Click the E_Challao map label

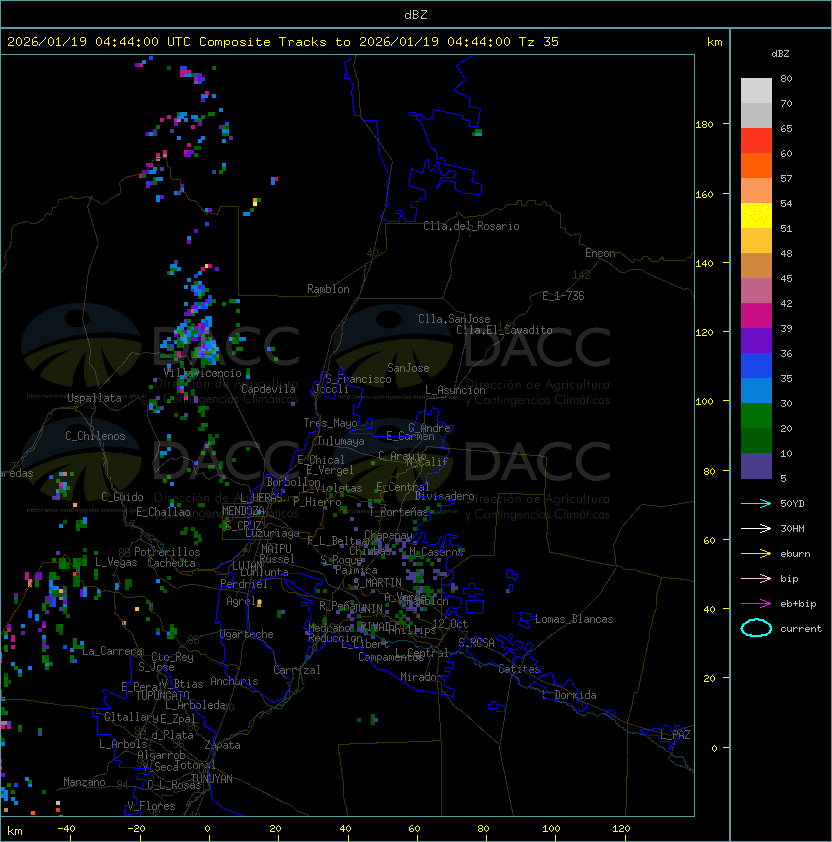(163, 512)
